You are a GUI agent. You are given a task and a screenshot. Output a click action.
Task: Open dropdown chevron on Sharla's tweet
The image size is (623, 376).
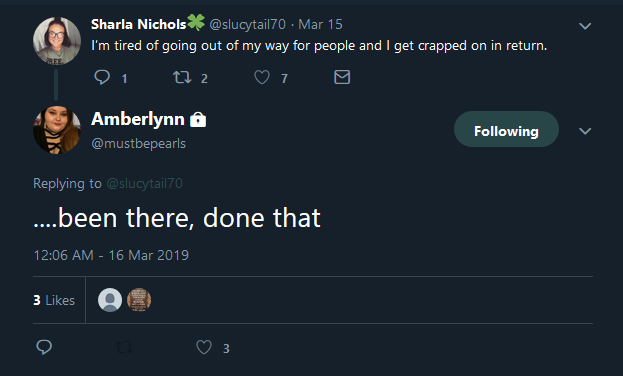585,26
